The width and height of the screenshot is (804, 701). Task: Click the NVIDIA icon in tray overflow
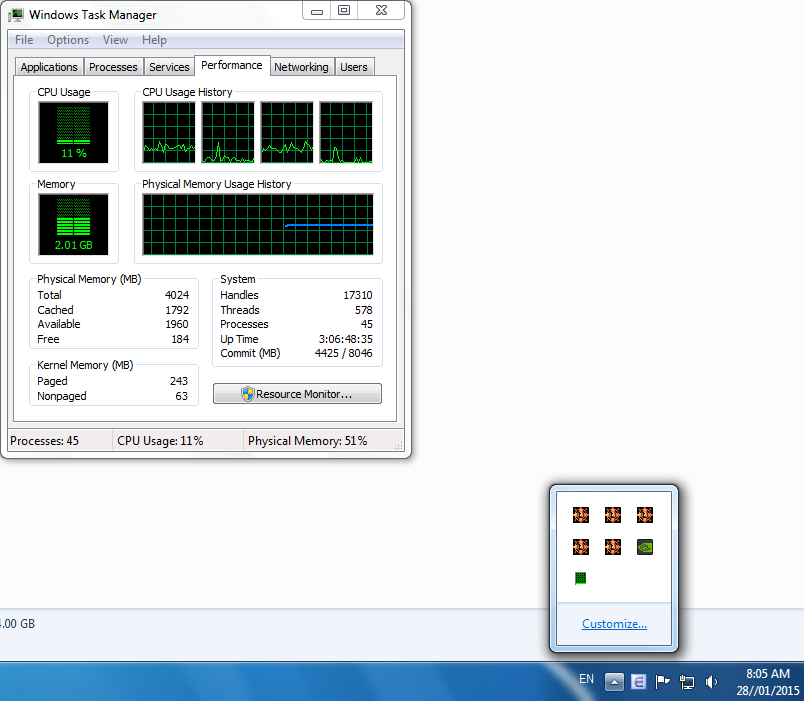click(645, 547)
